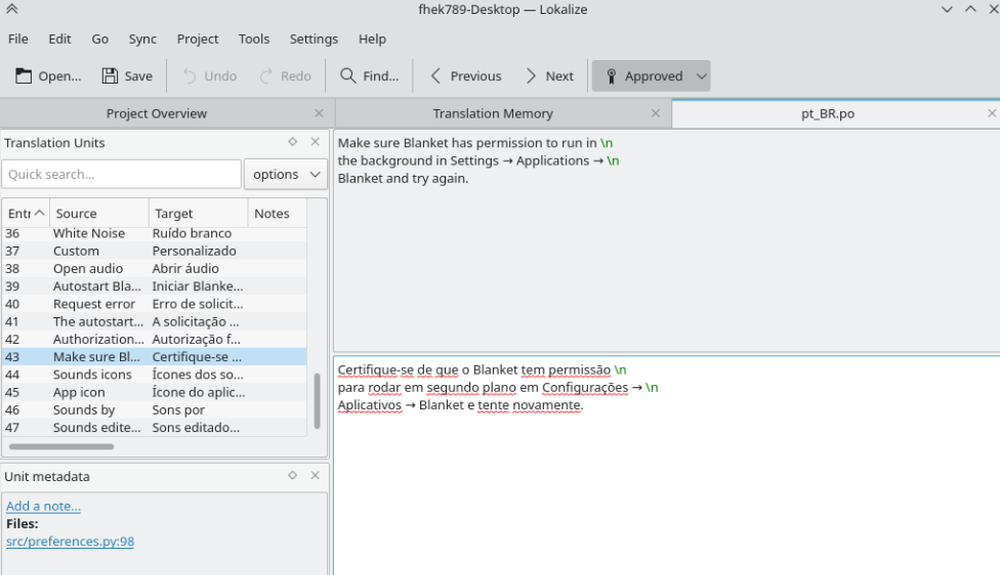Open the Find dialog from toolbar
Image resolution: width=1000 pixels, height=575 pixels.
[x=369, y=76]
